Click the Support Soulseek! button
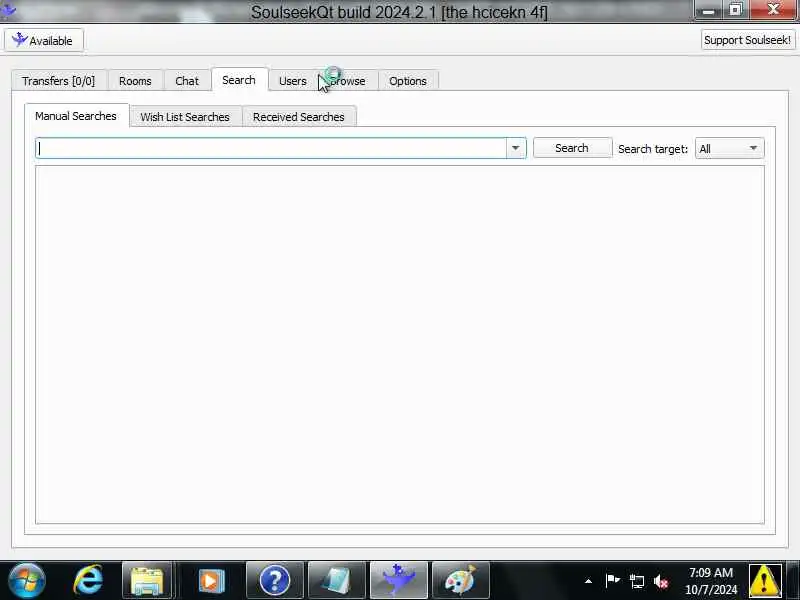 [x=747, y=40]
